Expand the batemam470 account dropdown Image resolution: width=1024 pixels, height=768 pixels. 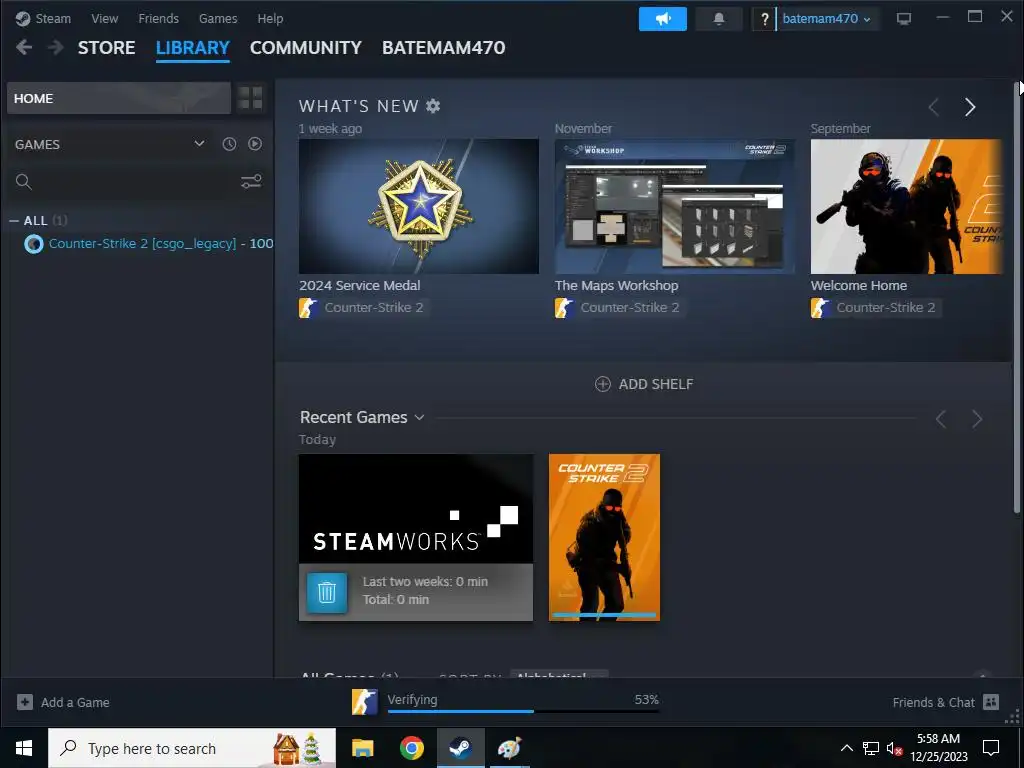(827, 19)
